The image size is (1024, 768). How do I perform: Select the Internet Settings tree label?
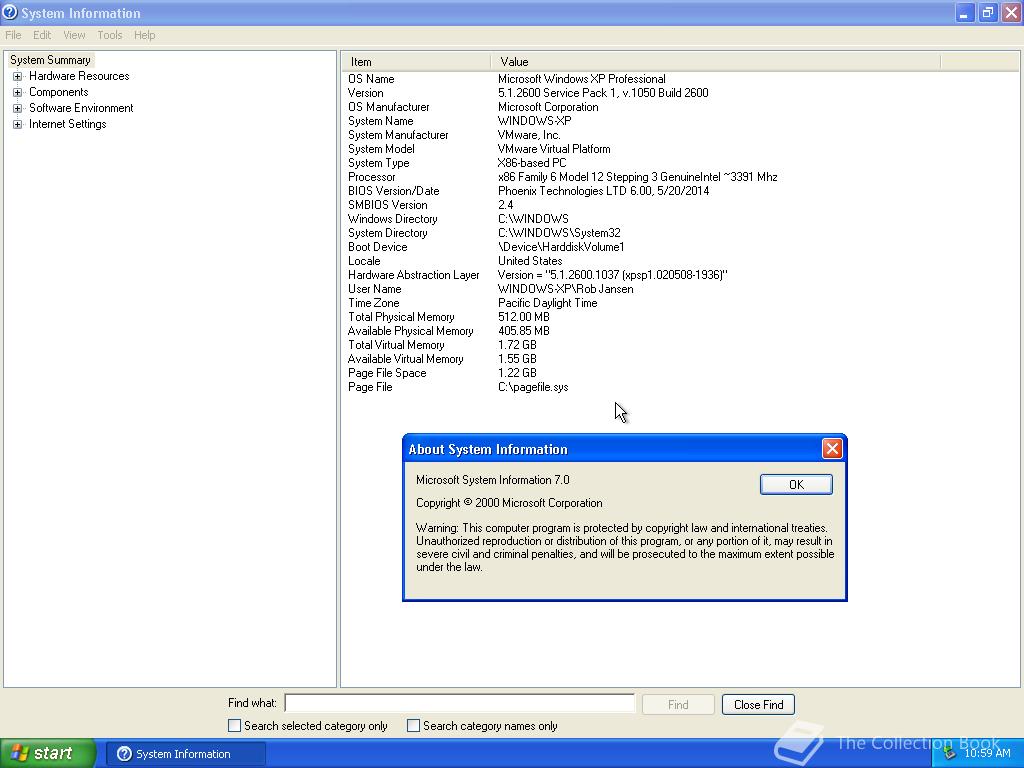click(x=67, y=124)
